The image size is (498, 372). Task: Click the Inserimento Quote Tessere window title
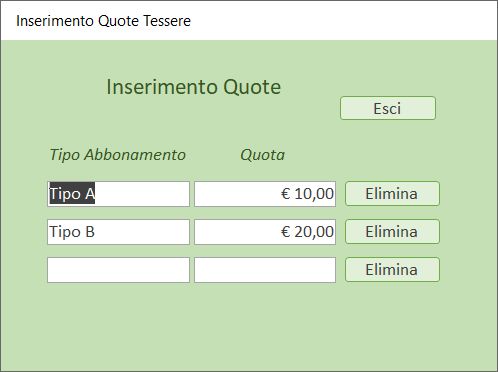click(103, 21)
